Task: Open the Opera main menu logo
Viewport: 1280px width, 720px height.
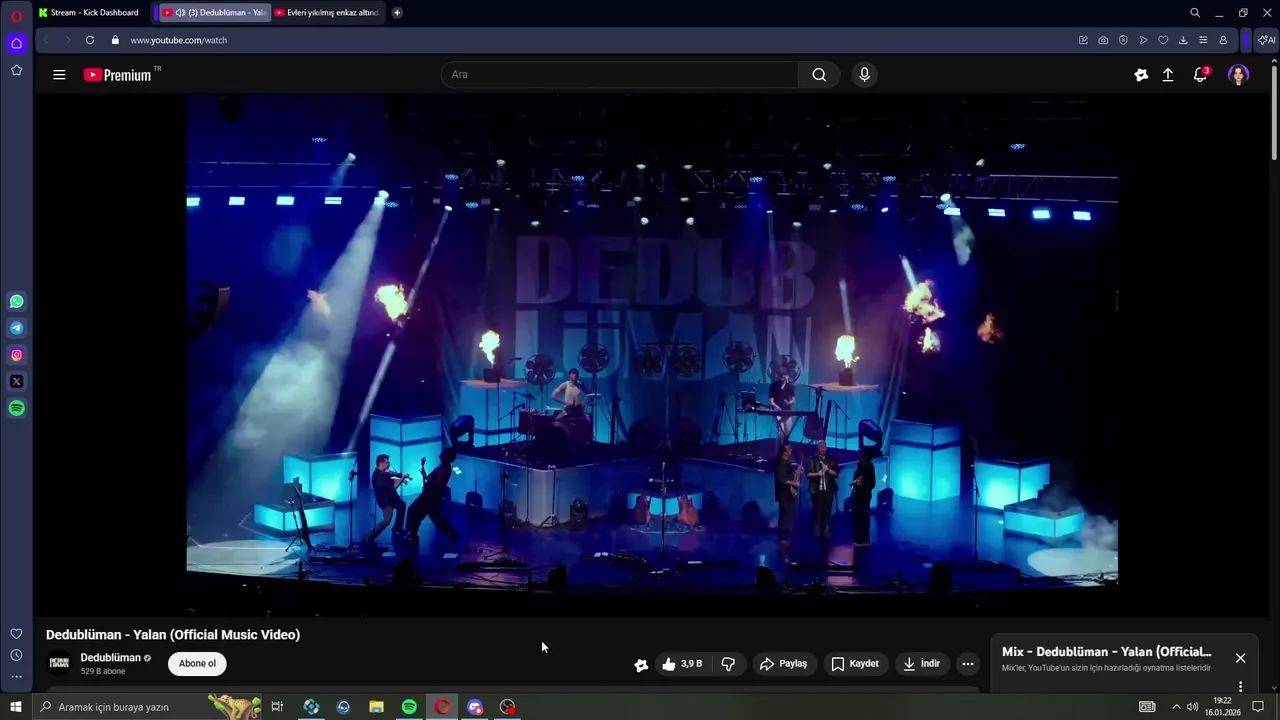Action: pyautogui.click(x=16, y=16)
